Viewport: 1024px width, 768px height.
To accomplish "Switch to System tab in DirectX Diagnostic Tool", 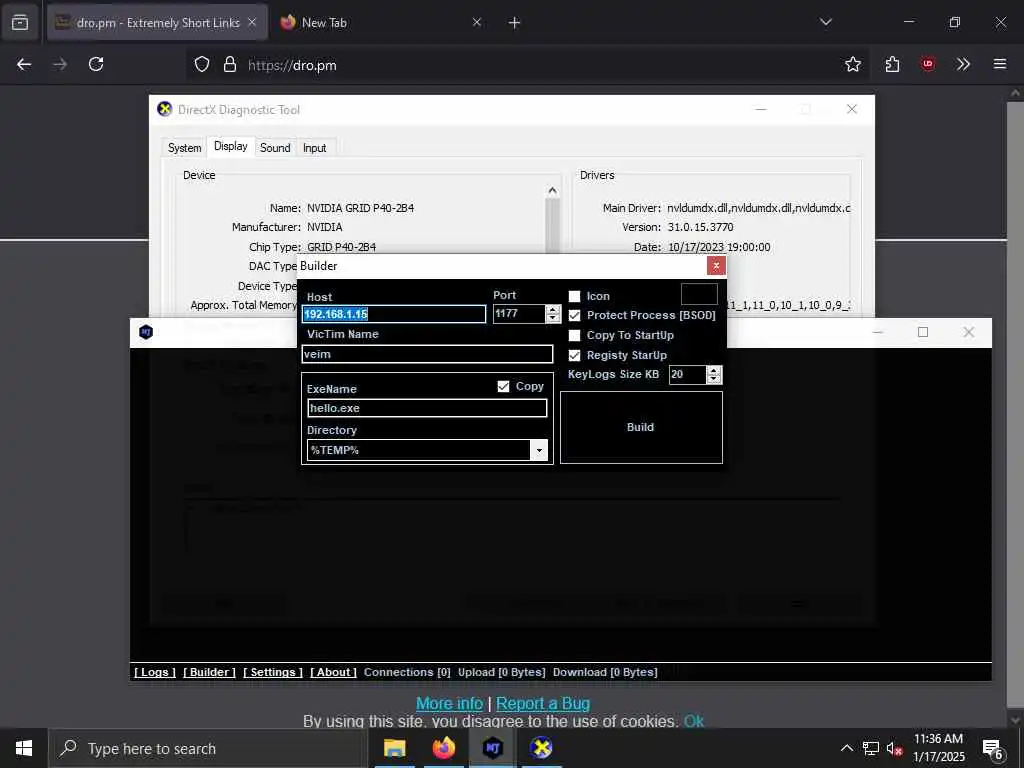I will [185, 148].
